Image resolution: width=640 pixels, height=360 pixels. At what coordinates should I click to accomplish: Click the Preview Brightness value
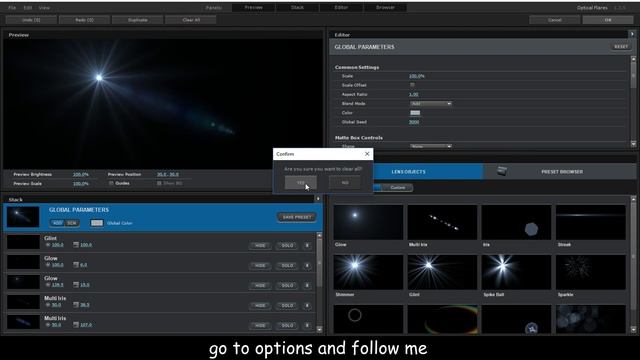[81, 174]
